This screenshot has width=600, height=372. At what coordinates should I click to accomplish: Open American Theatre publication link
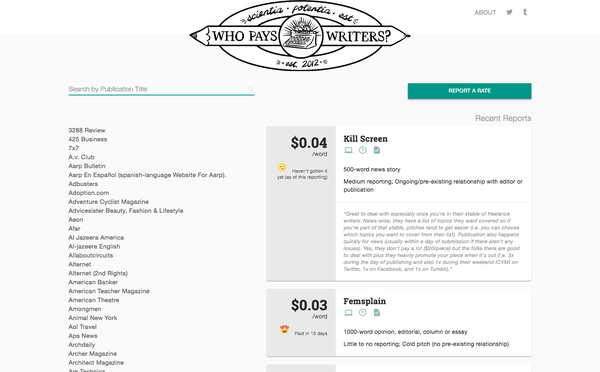[x=94, y=300]
